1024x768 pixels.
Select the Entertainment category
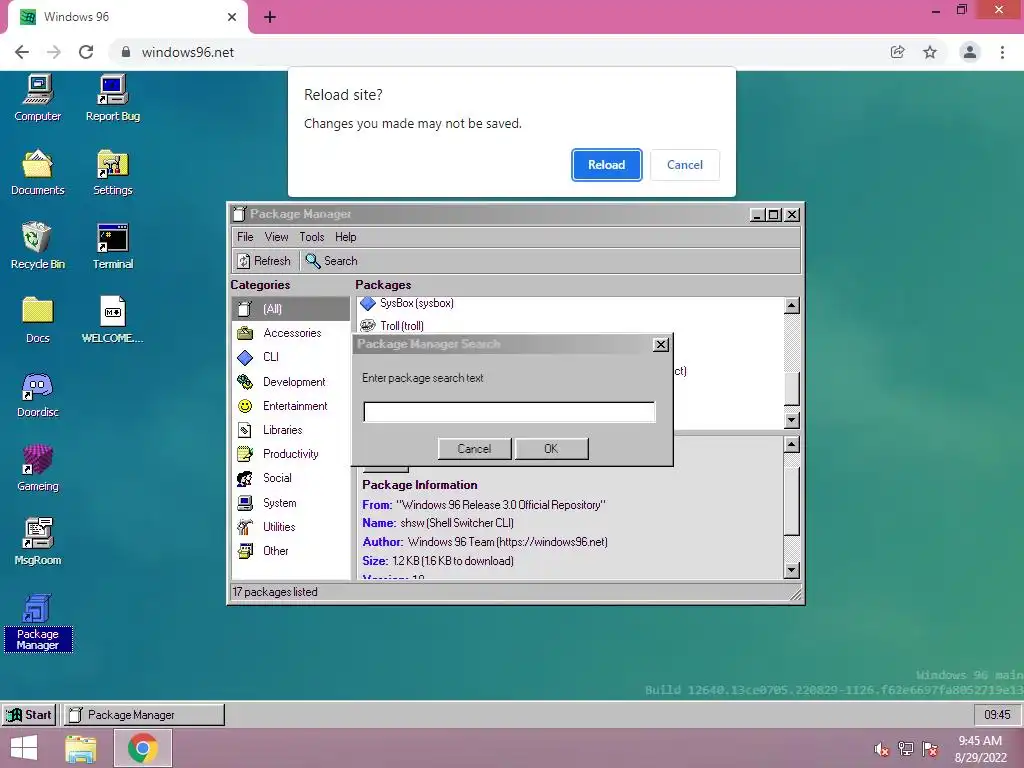(291, 406)
